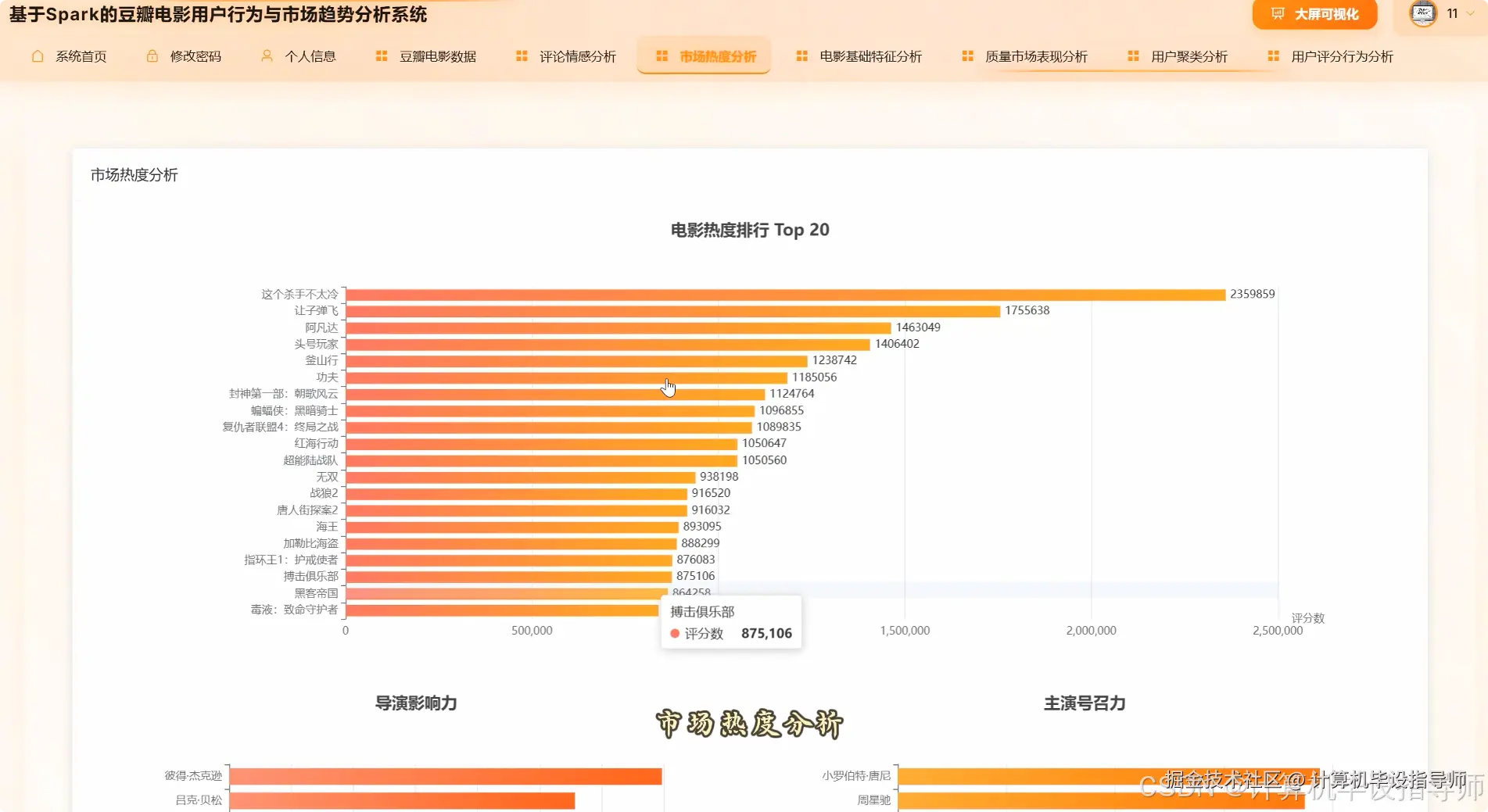Click the chart title 电影热度排行 Top 20

[x=750, y=230]
